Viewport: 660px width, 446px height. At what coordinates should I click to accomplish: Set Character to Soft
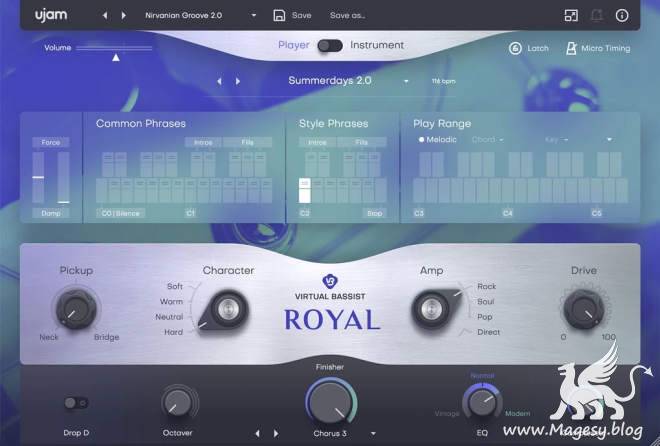[175, 287]
